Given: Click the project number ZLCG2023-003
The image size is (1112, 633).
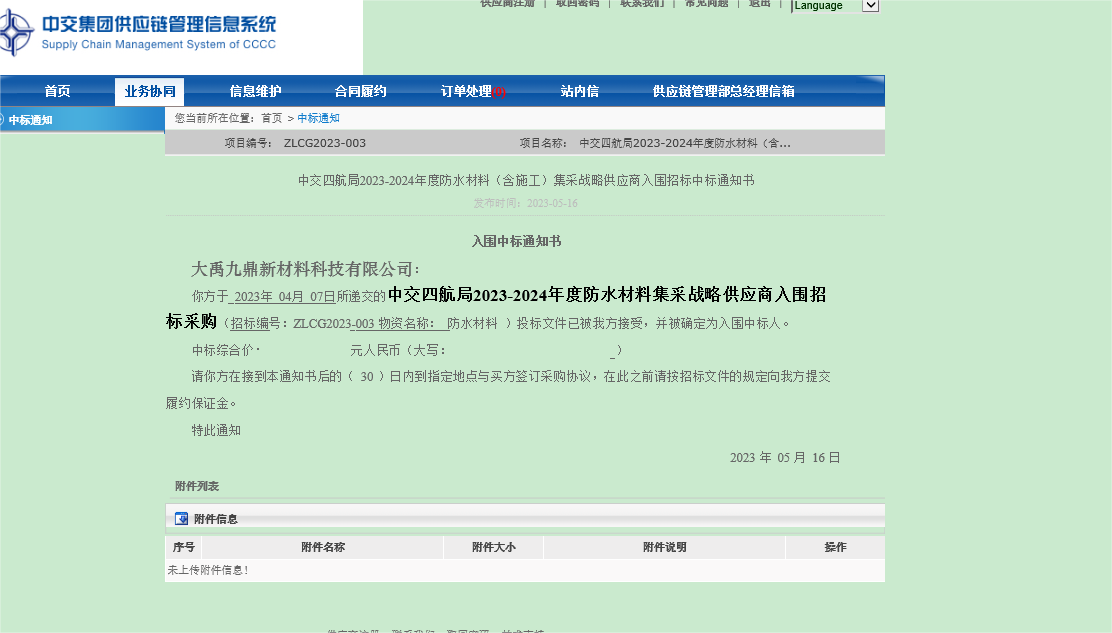Looking at the screenshot, I should (x=325, y=143).
